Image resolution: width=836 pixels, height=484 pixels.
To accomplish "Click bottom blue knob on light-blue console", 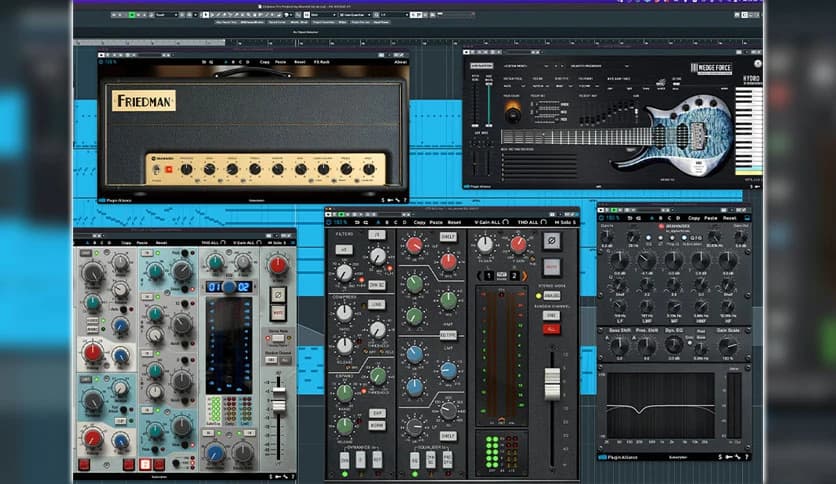I will pyautogui.click(x=215, y=454).
